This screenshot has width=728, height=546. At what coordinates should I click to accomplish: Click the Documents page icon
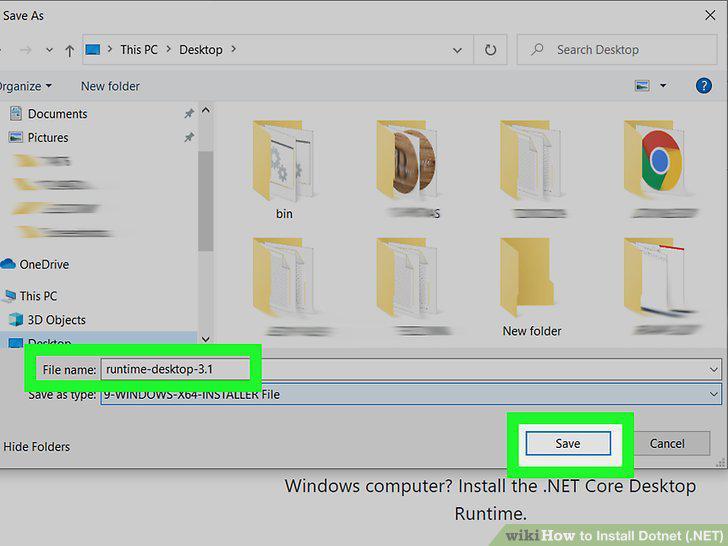click(x=16, y=113)
